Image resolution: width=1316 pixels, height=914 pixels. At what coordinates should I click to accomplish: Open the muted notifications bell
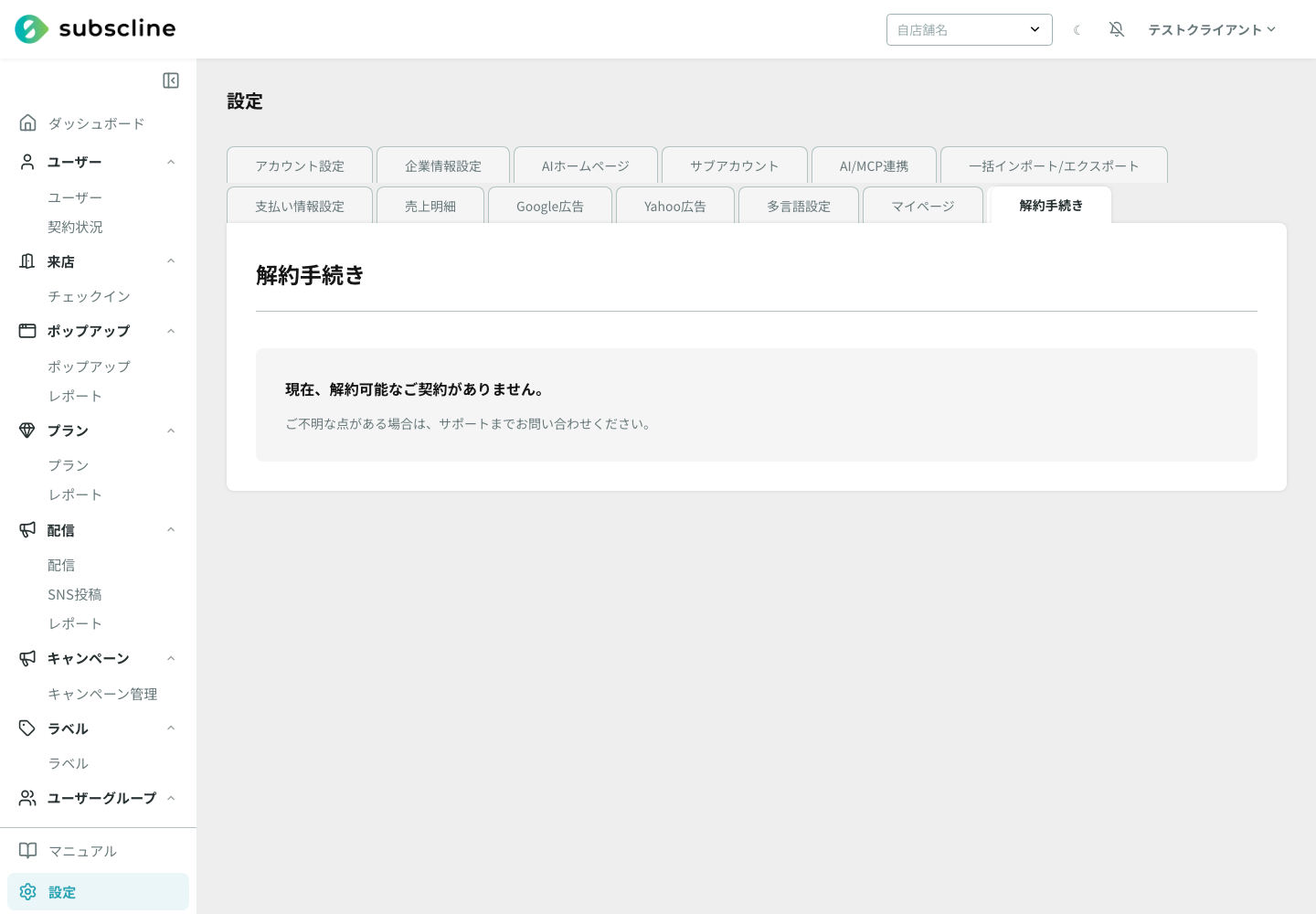[x=1117, y=29]
